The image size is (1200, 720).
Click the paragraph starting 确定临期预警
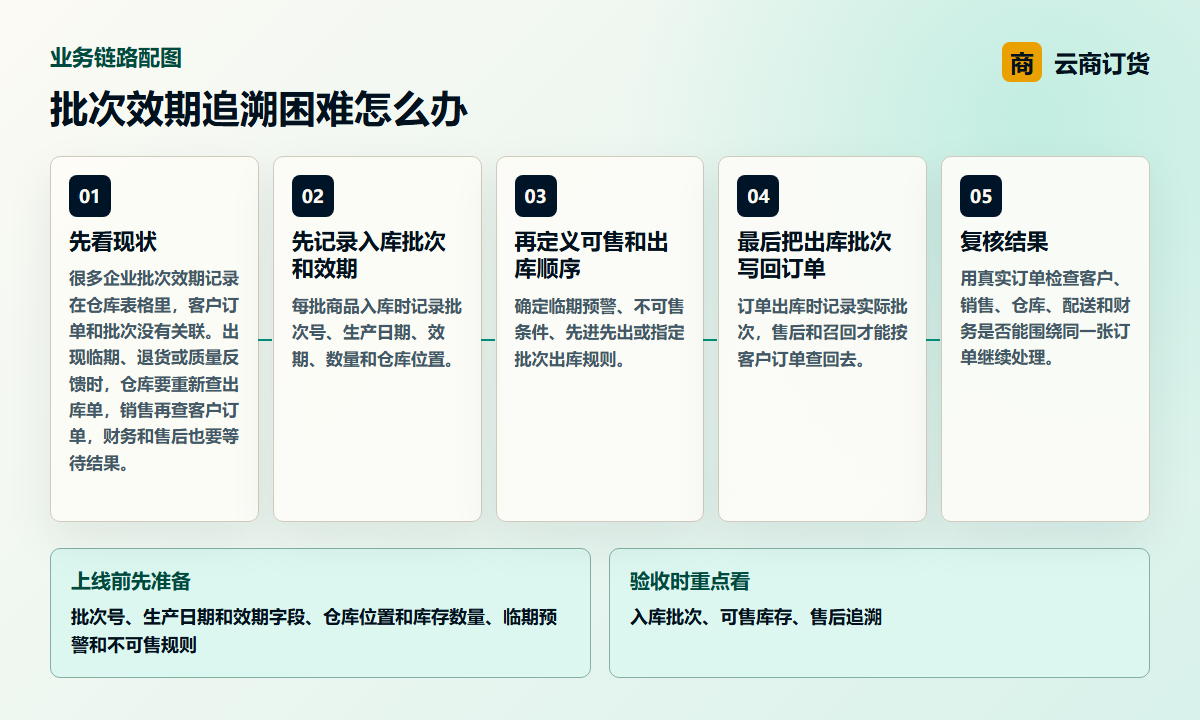tap(600, 332)
